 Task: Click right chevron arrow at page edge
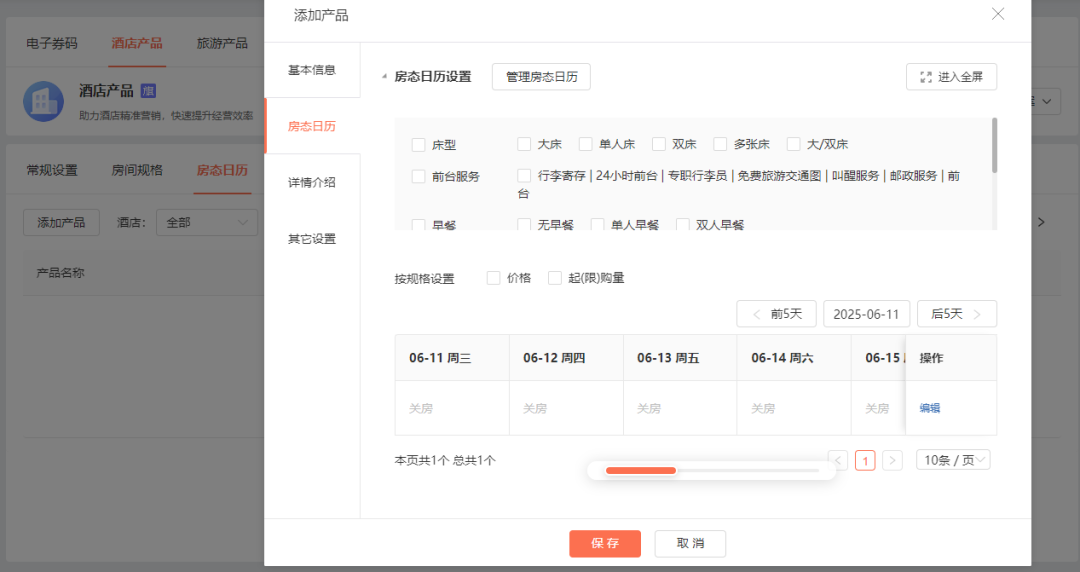pos(1041,222)
